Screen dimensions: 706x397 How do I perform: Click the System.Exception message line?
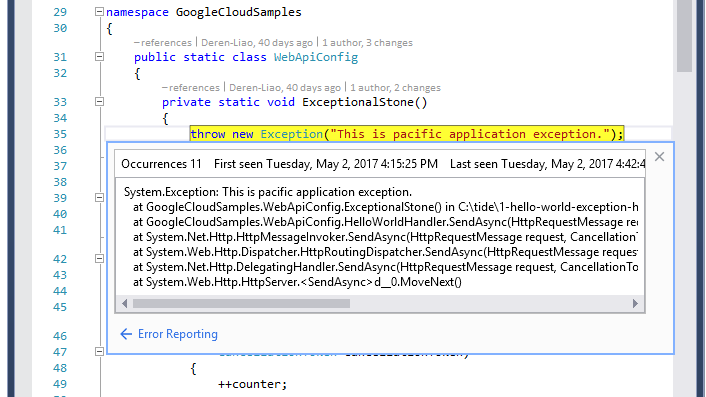tap(268, 192)
